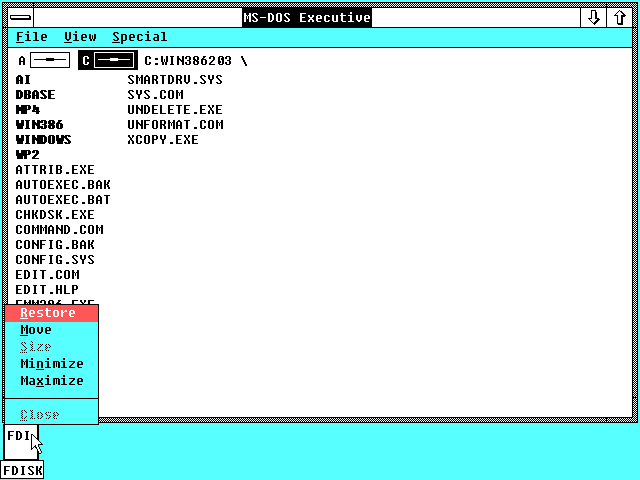Select the WIN386 directory

click(x=39, y=125)
